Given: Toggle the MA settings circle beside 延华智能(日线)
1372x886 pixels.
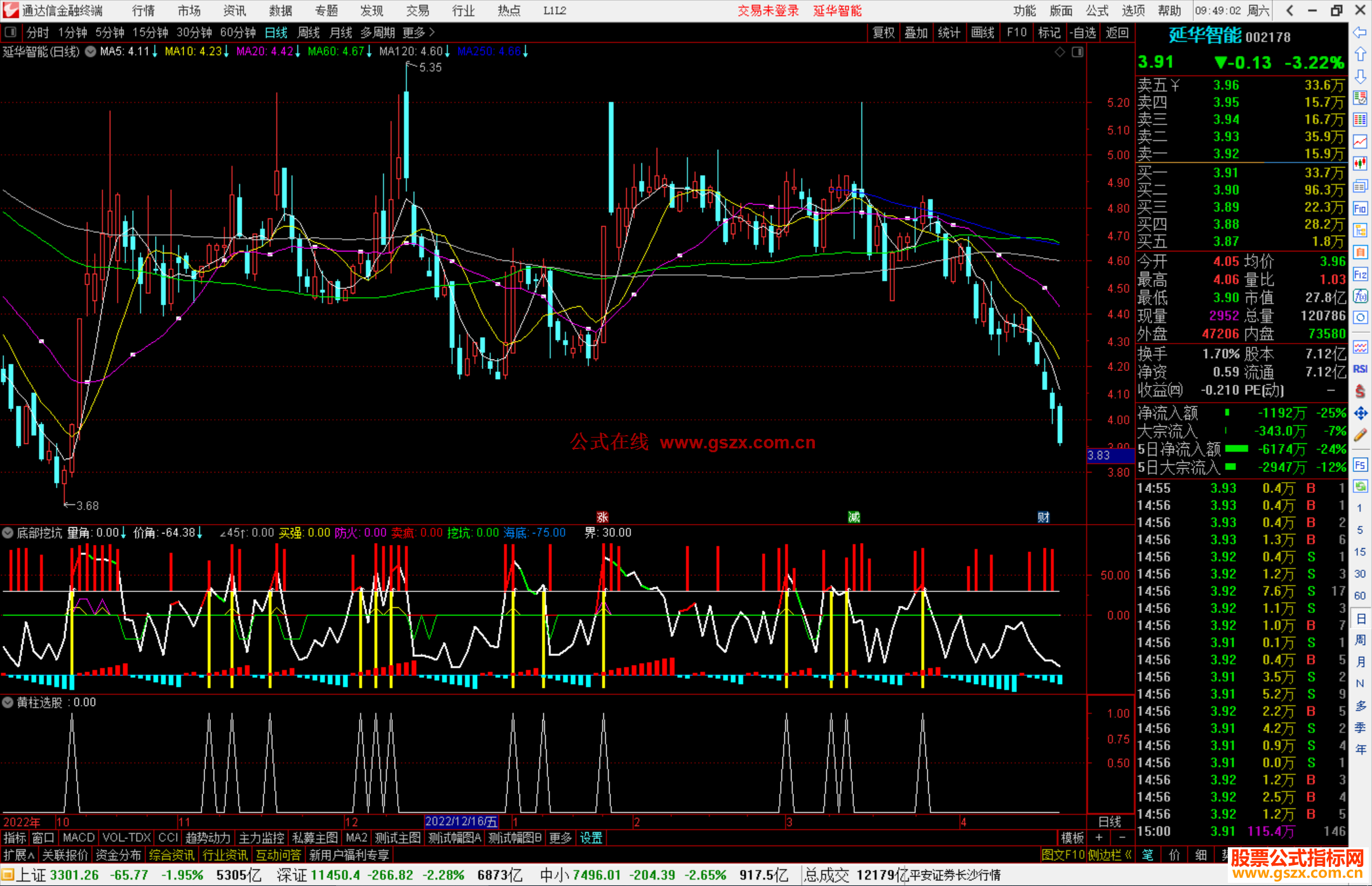Looking at the screenshot, I should coord(90,51).
